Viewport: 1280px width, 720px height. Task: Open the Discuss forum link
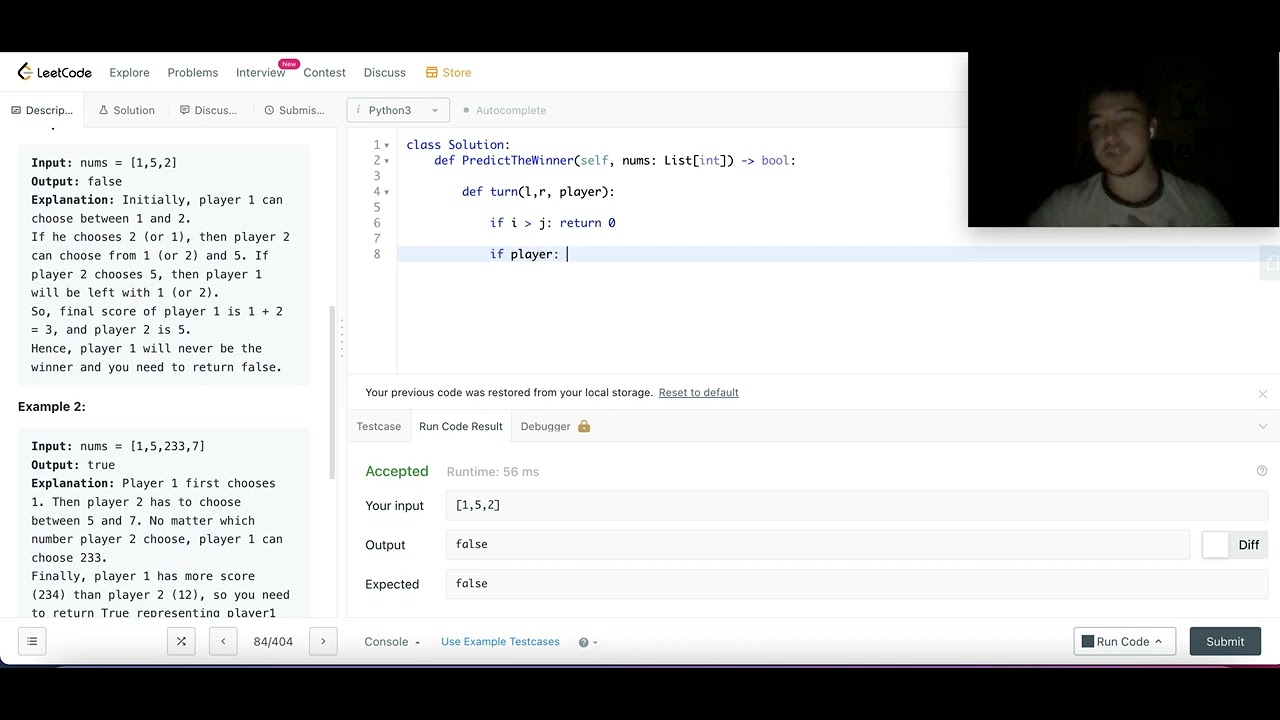(385, 72)
